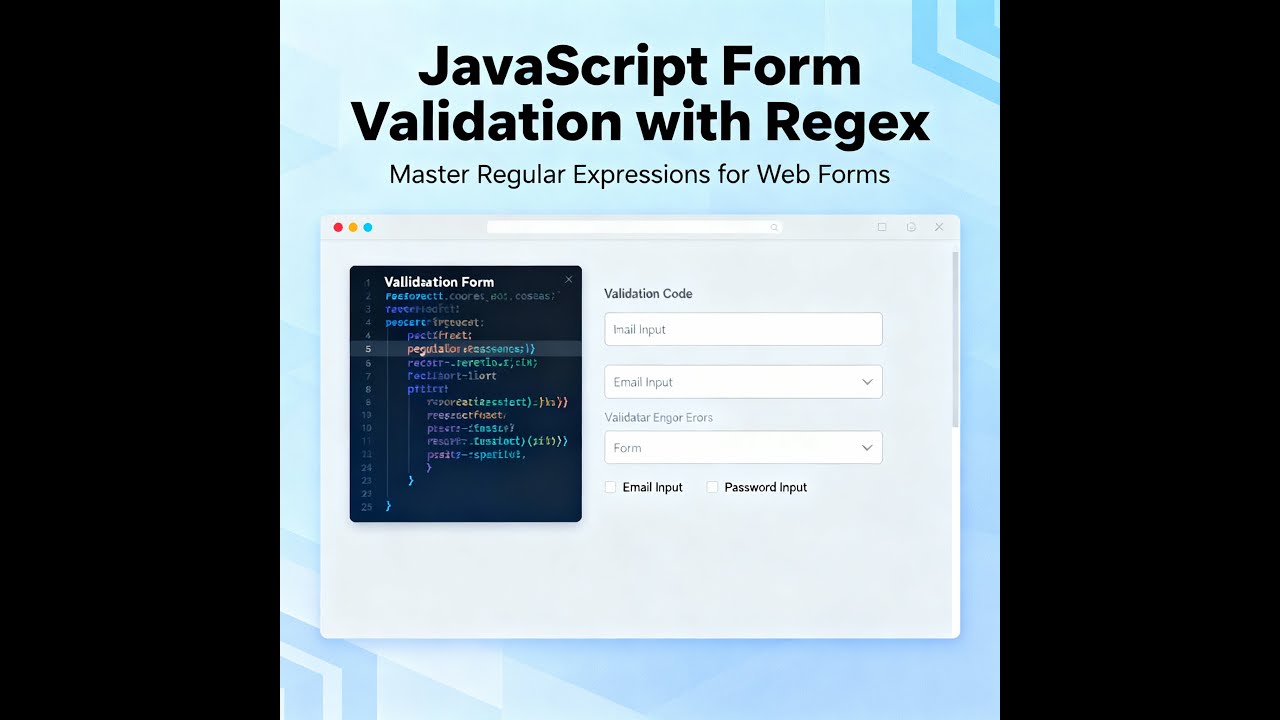Click the blue traffic-light window dot

(368, 228)
